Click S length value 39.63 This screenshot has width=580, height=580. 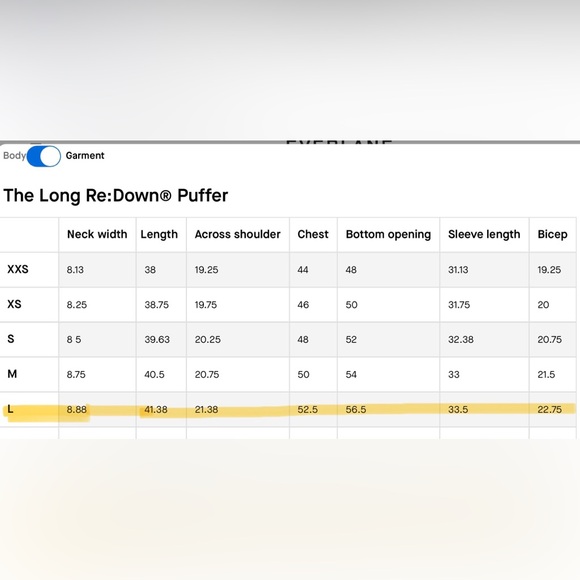click(157, 340)
